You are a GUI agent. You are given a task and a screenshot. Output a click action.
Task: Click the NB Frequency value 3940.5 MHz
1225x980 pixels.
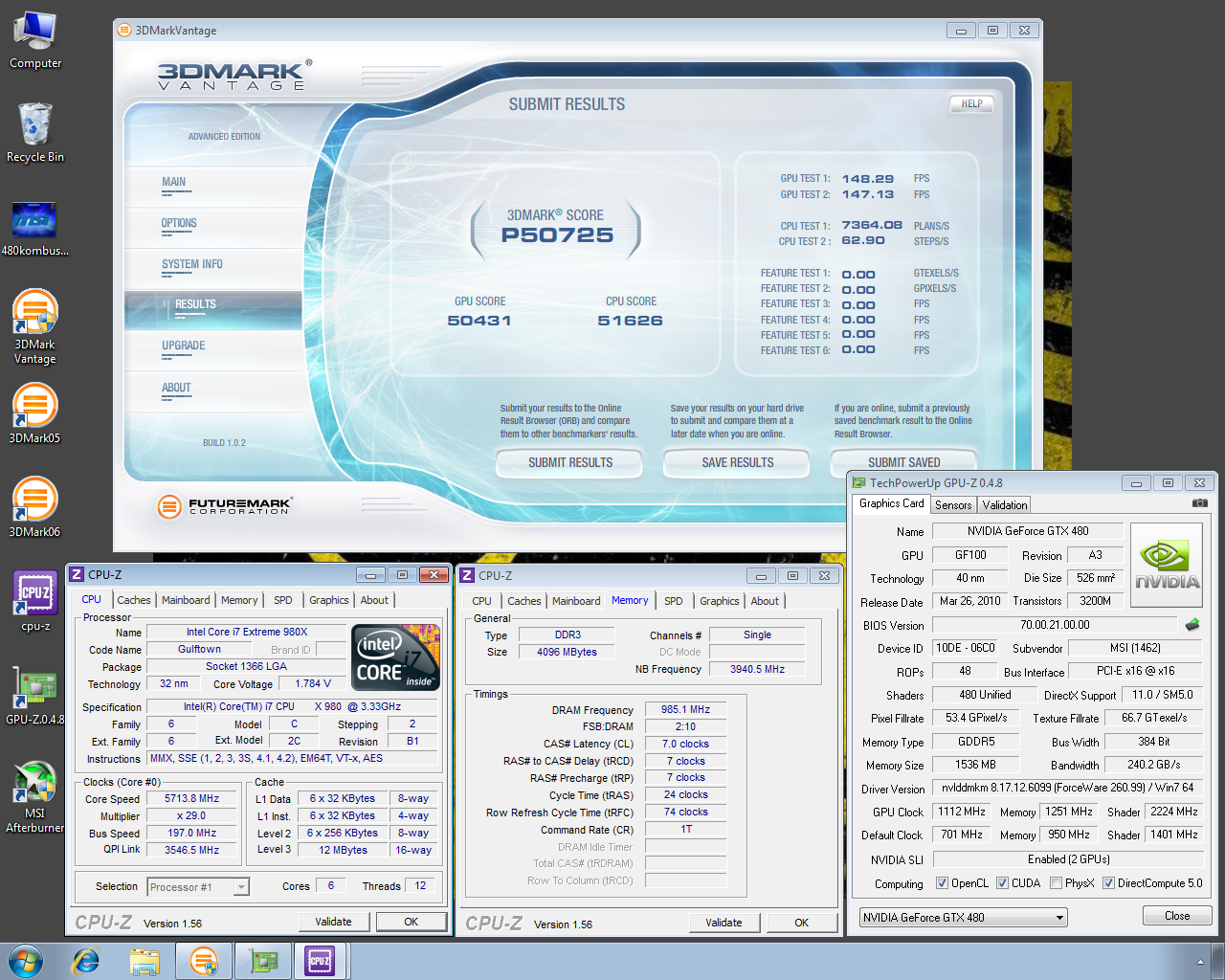pos(757,669)
